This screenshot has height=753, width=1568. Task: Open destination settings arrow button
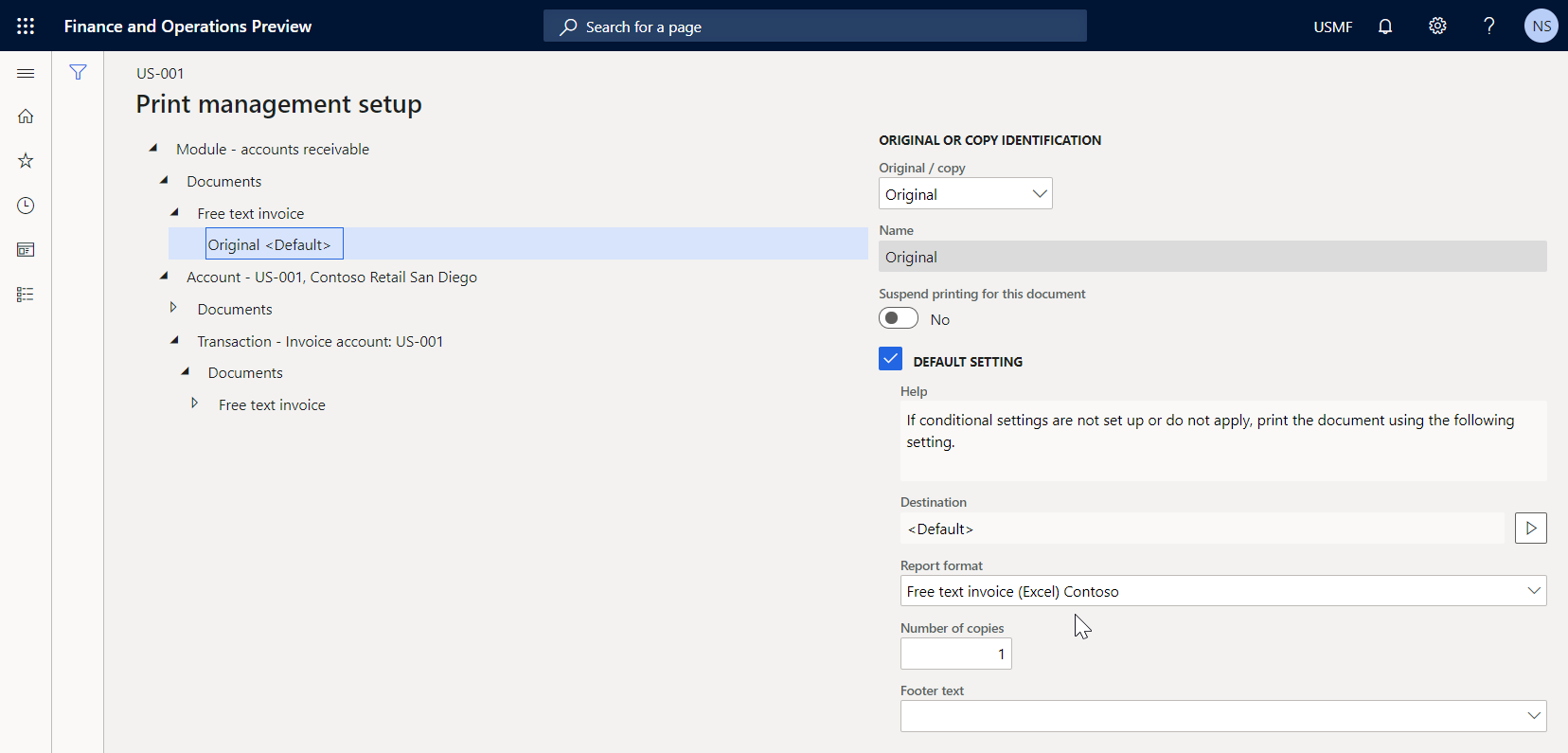[x=1531, y=529]
